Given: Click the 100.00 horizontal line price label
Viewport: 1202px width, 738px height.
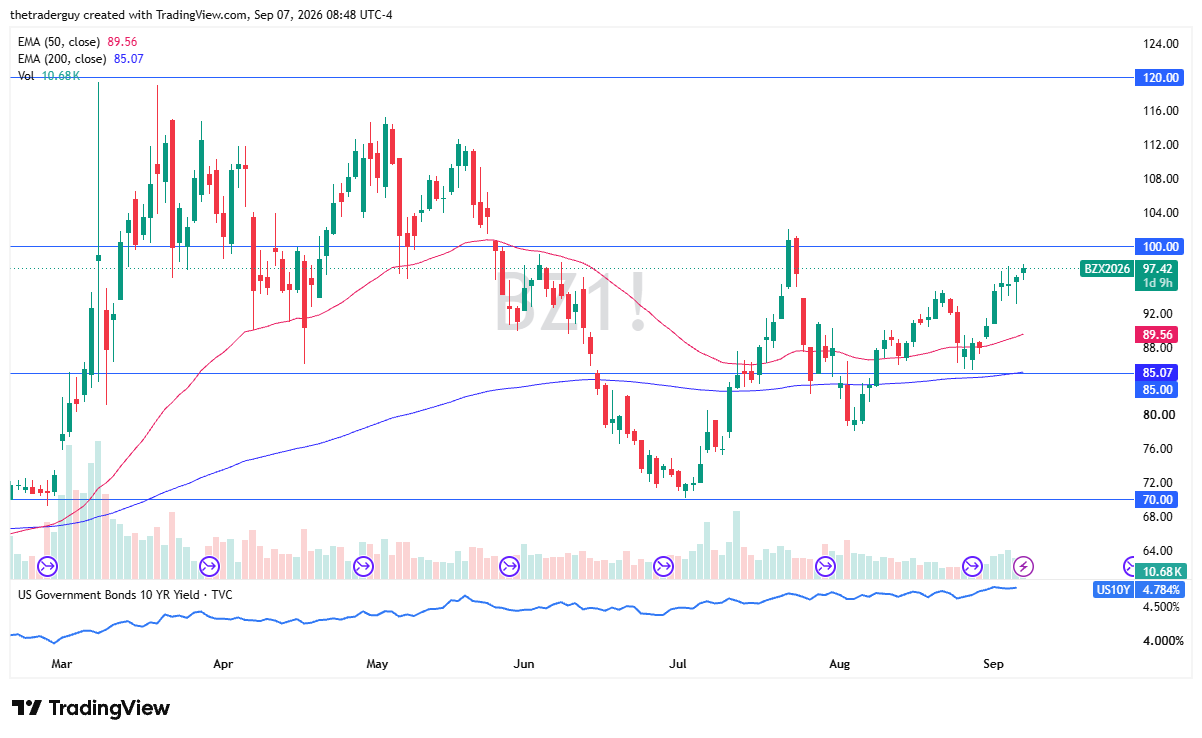Looking at the screenshot, I should 1158,246.
